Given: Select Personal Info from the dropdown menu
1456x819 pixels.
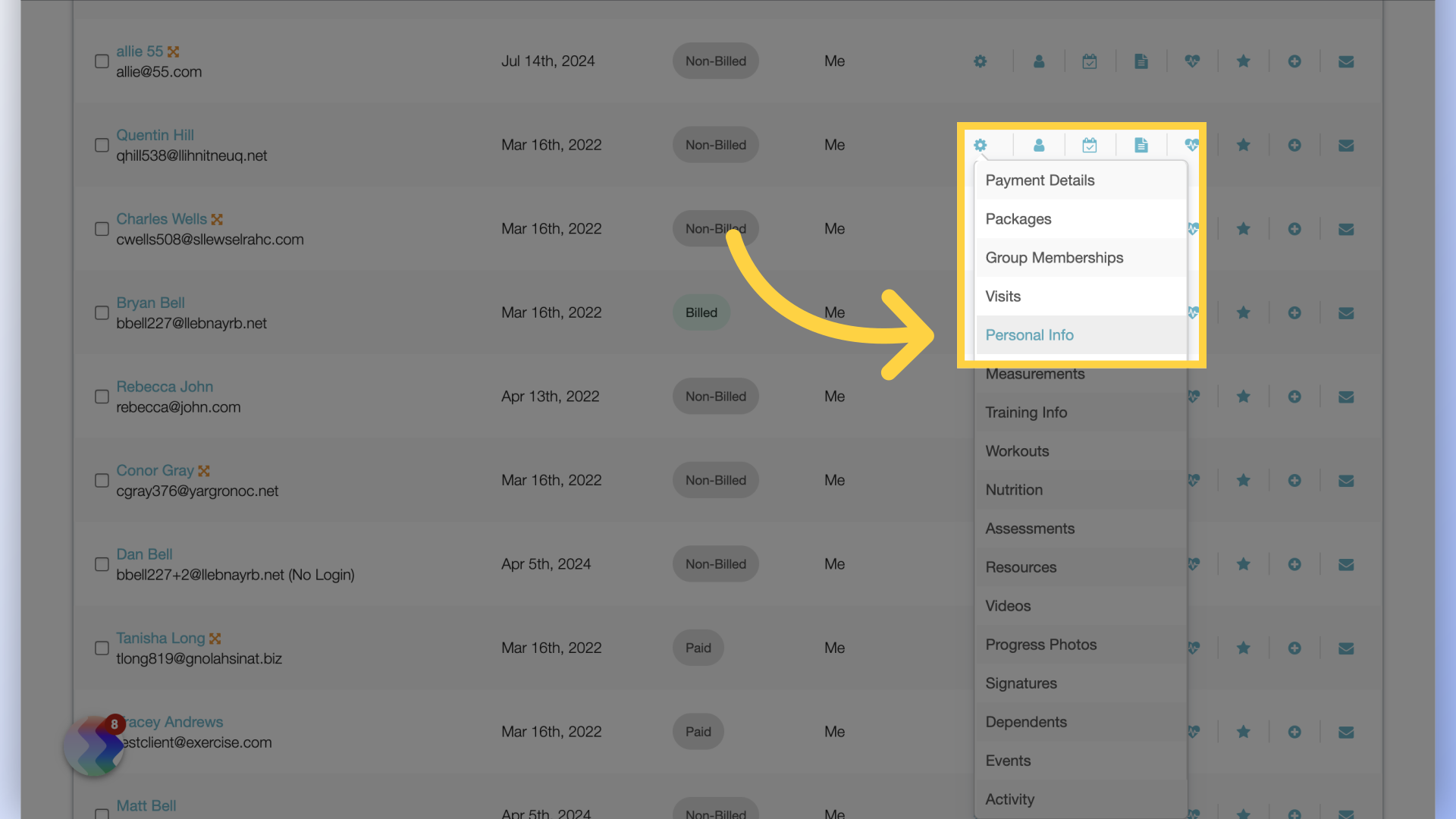Looking at the screenshot, I should [x=1029, y=334].
